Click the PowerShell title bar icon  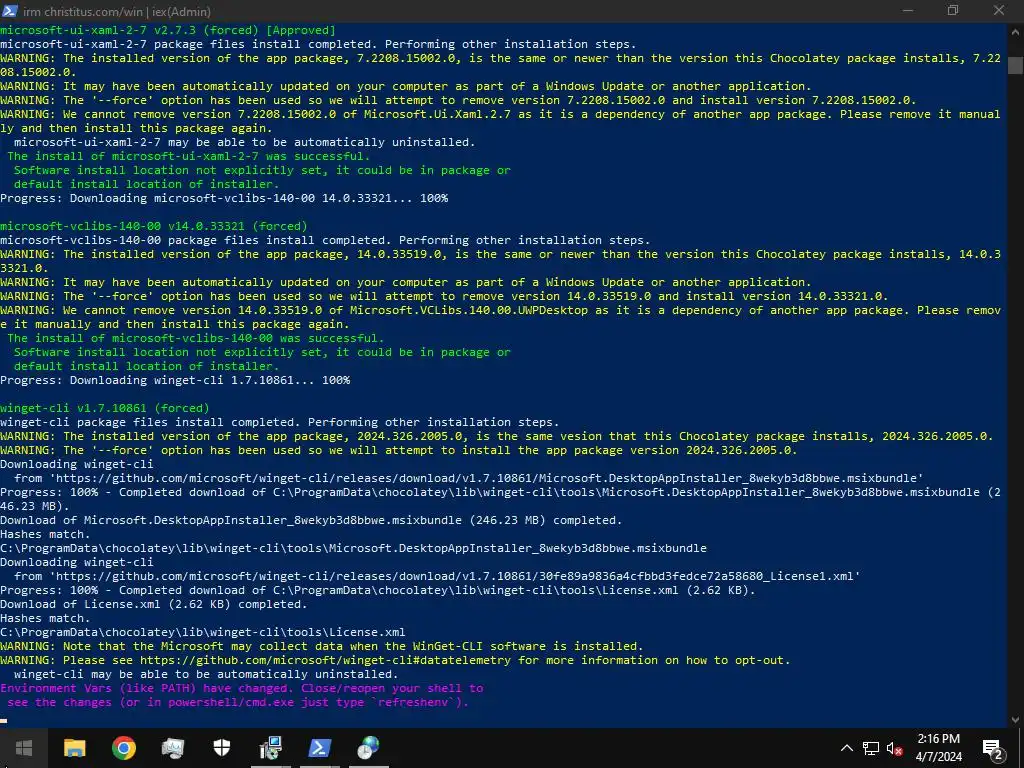coord(10,11)
